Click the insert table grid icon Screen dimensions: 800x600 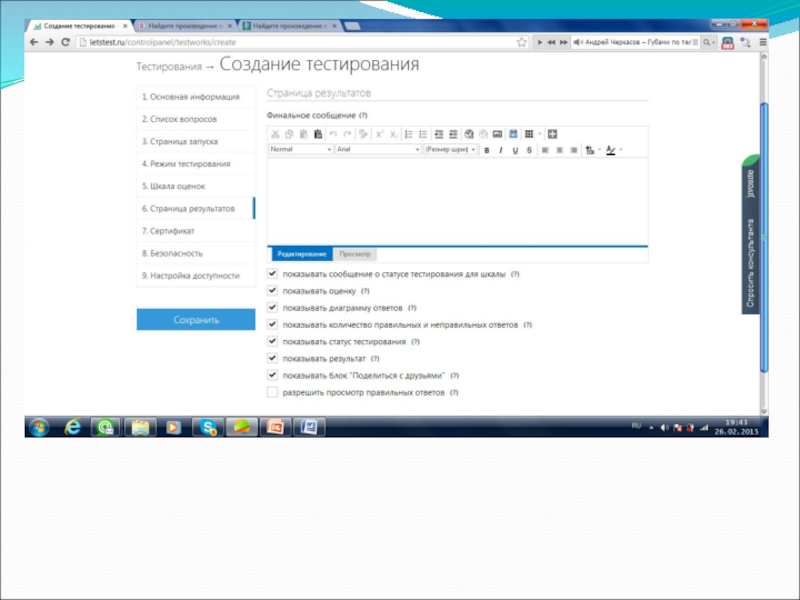click(x=529, y=134)
